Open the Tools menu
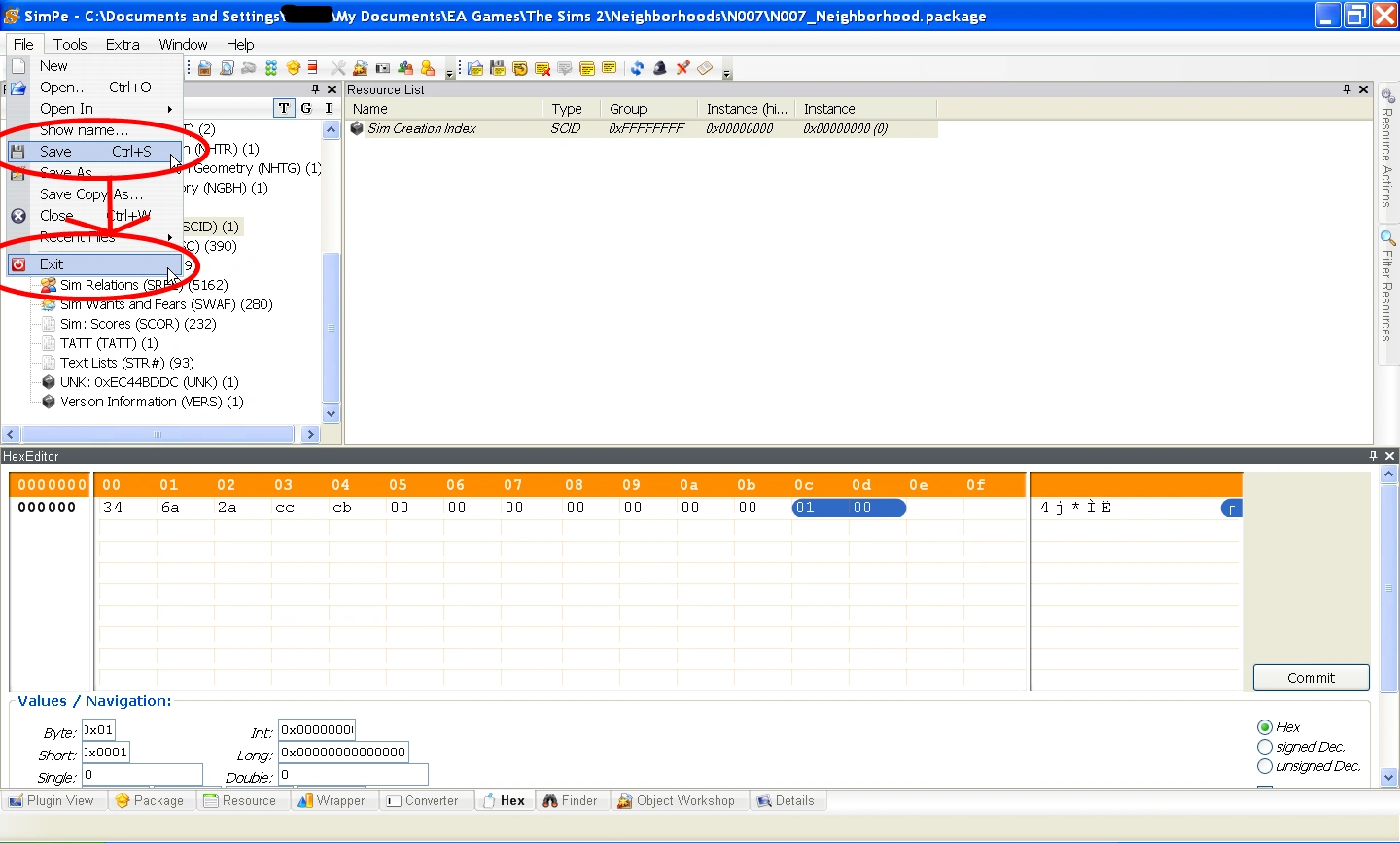 (70, 44)
